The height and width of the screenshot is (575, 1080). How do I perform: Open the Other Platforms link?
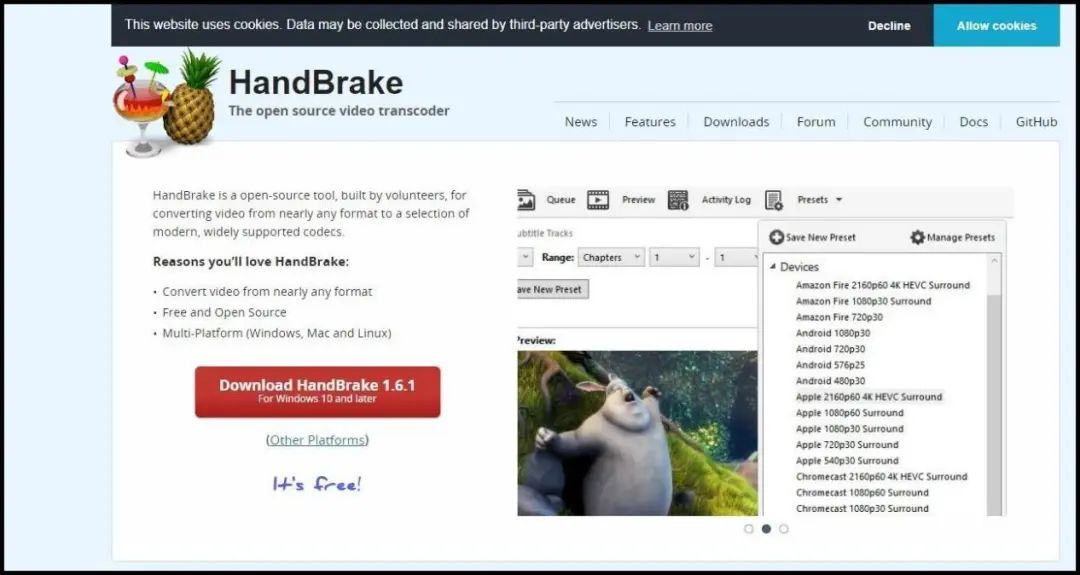point(318,439)
